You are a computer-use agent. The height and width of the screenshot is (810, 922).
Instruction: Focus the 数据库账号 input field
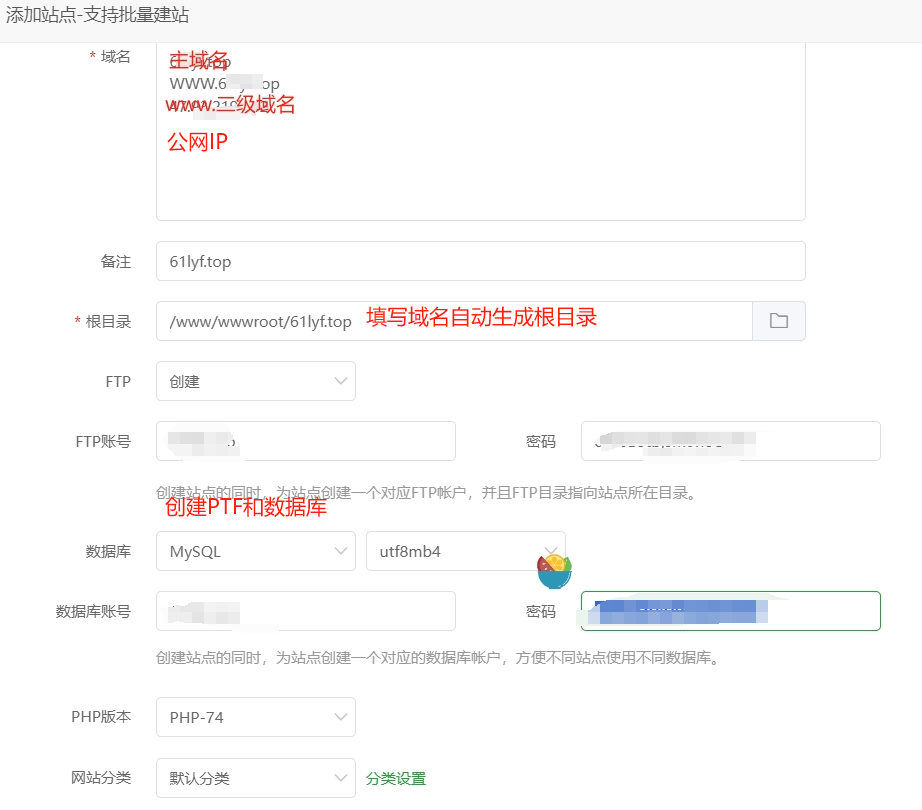305,611
